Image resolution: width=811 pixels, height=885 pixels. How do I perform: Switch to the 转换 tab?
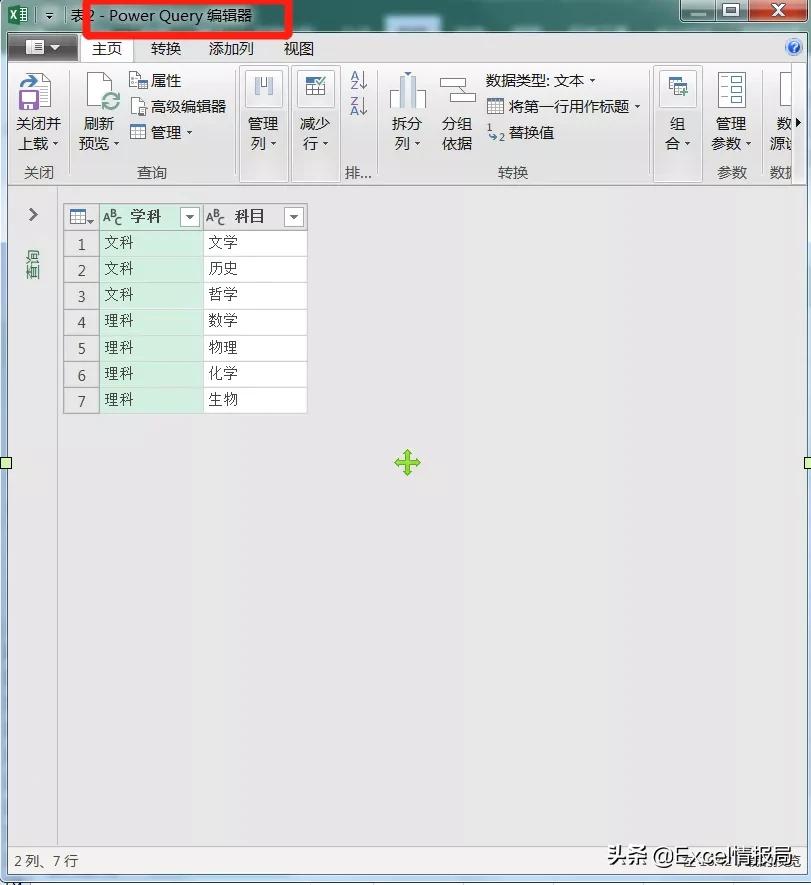(166, 49)
